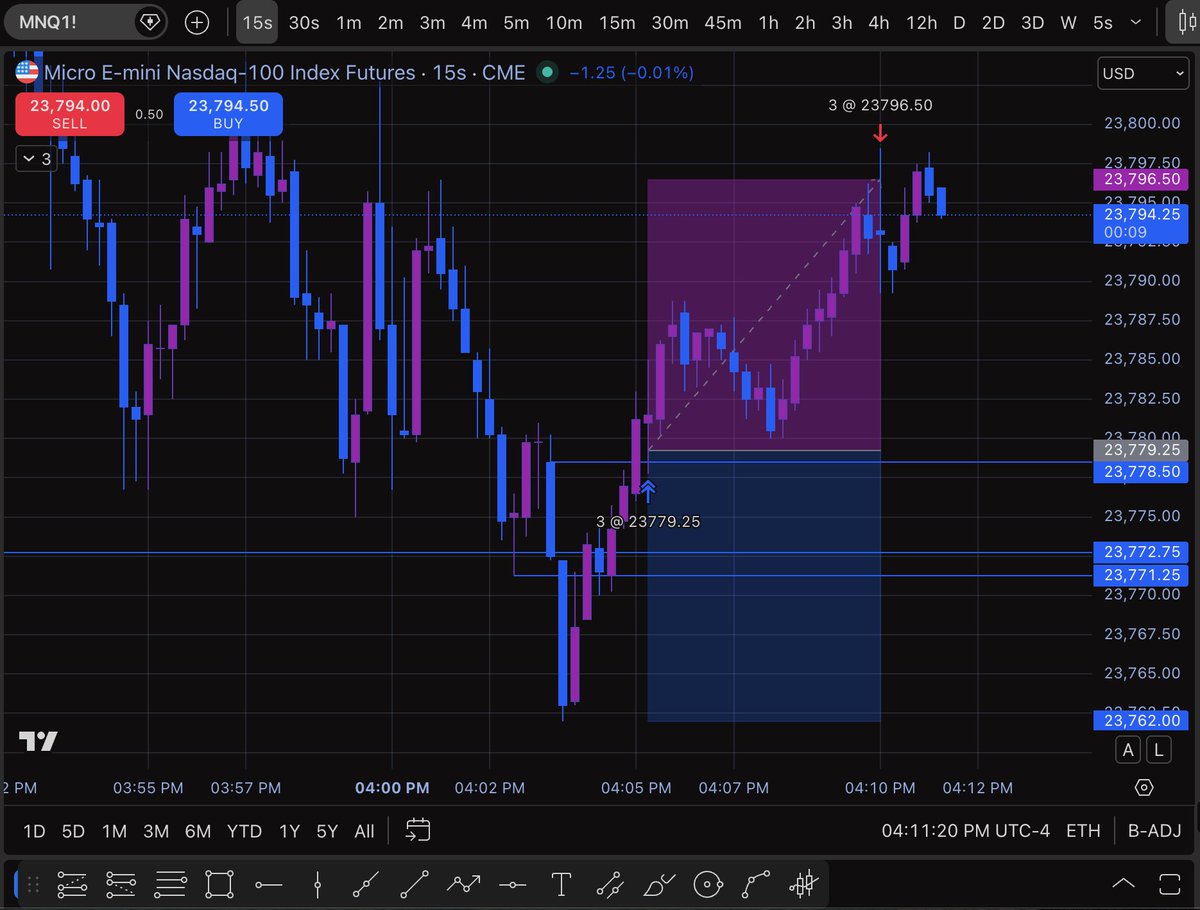This screenshot has width=1200, height=910.
Task: Enter fullscreen mode icon
Action: pyautogui.click(x=1172, y=883)
